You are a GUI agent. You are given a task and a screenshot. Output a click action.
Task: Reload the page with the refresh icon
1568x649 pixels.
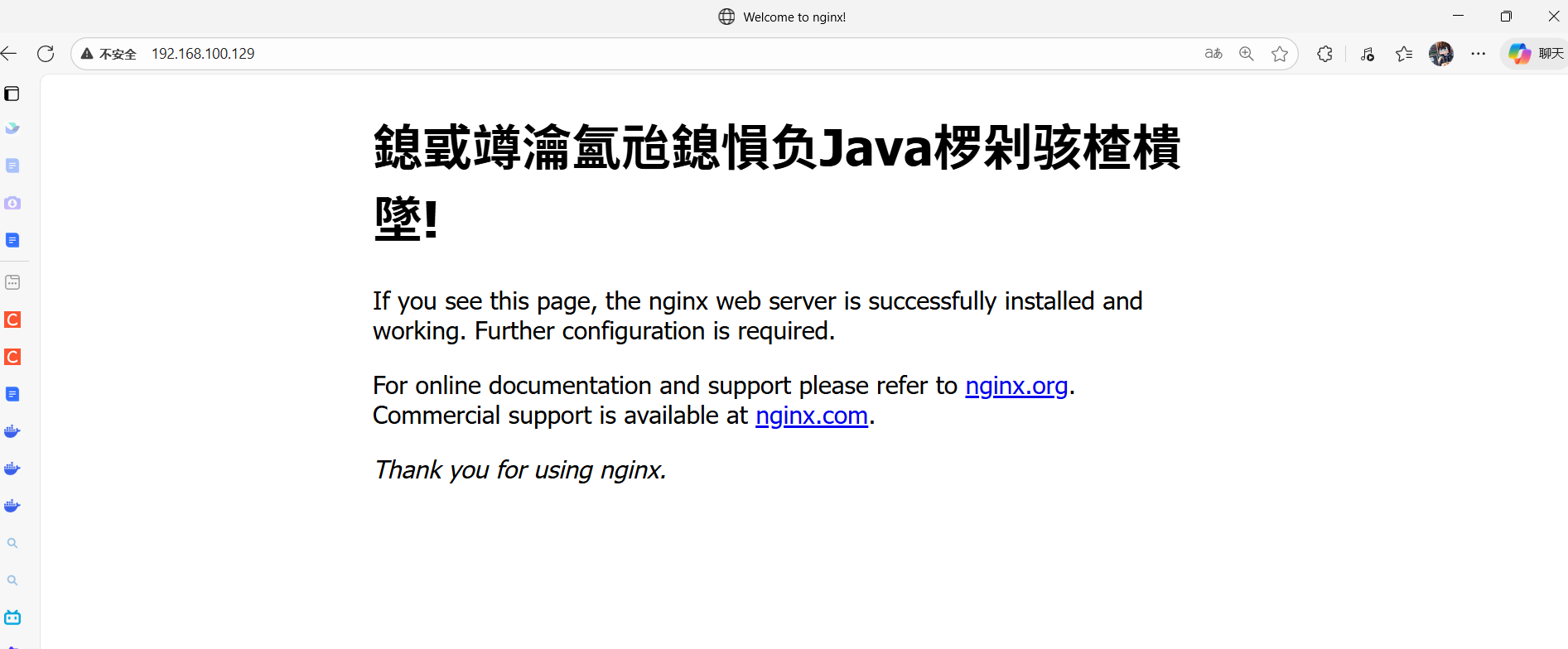point(46,54)
